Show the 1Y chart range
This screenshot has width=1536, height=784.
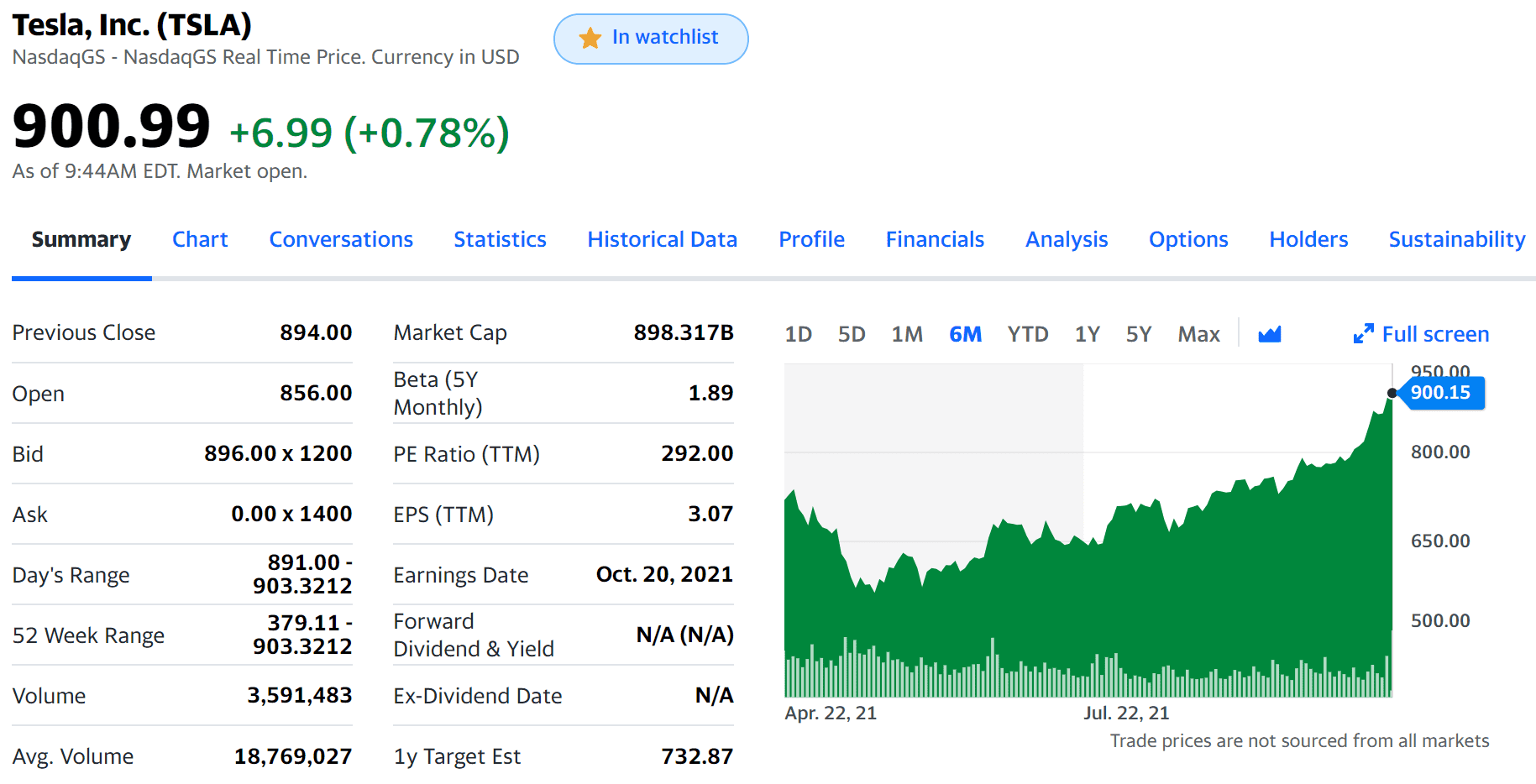click(1088, 334)
